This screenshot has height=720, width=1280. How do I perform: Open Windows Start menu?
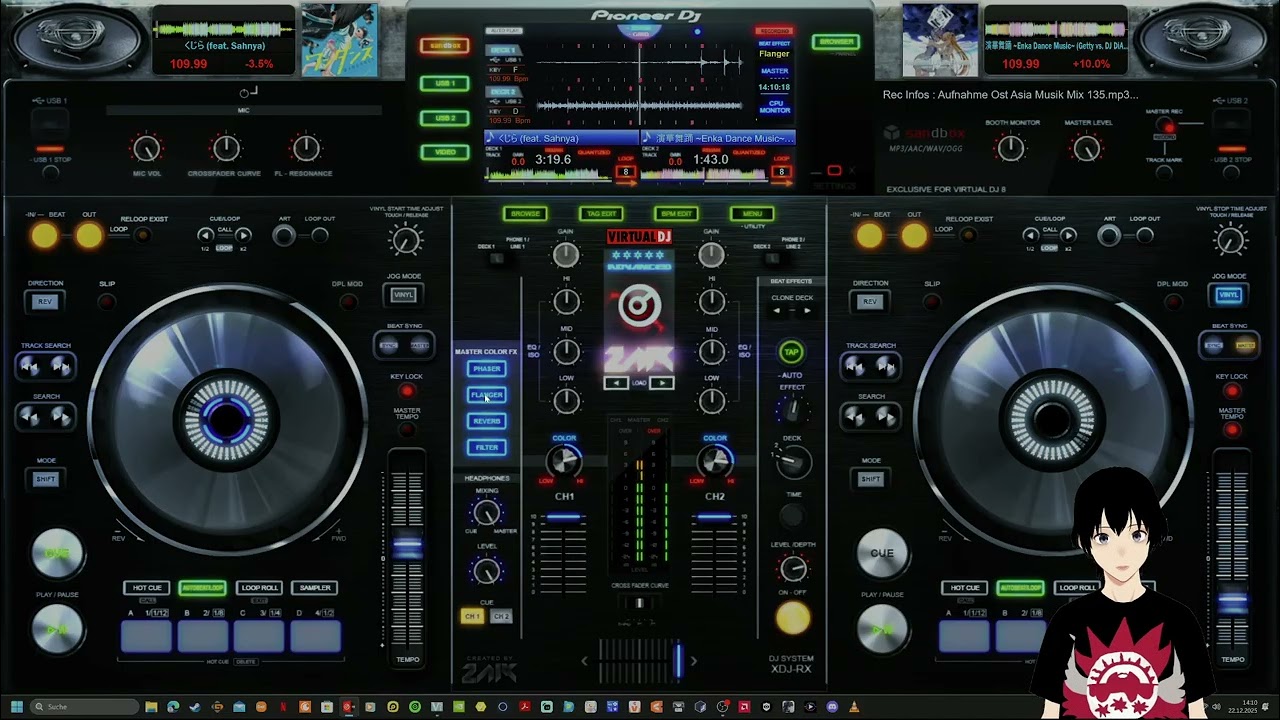click(x=16, y=707)
